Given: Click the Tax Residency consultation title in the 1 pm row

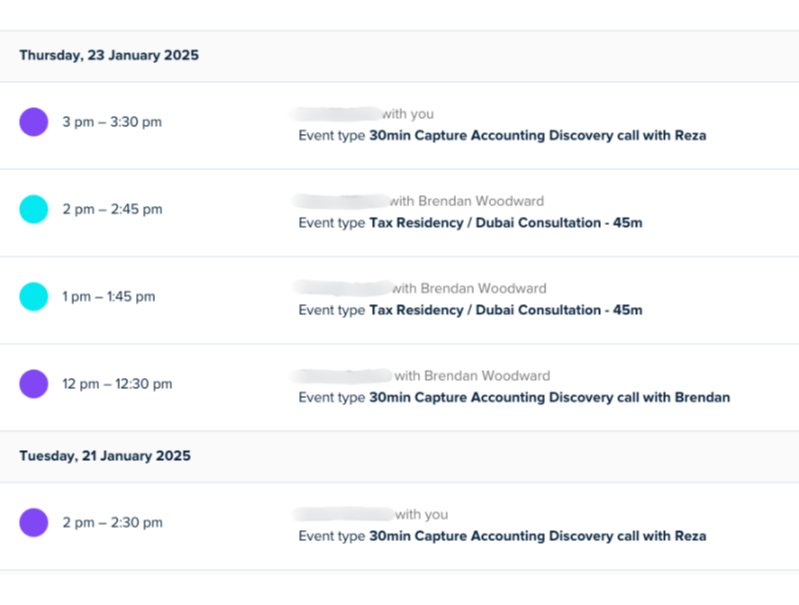Looking at the screenshot, I should coord(505,310).
